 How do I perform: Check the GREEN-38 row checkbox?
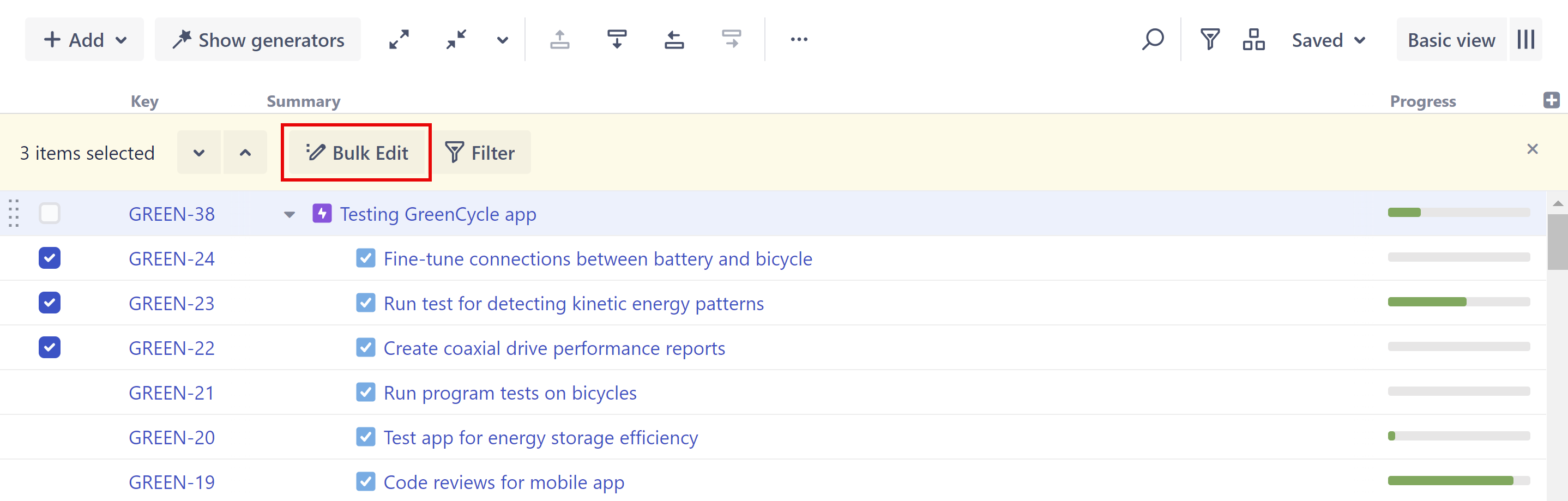click(x=49, y=214)
